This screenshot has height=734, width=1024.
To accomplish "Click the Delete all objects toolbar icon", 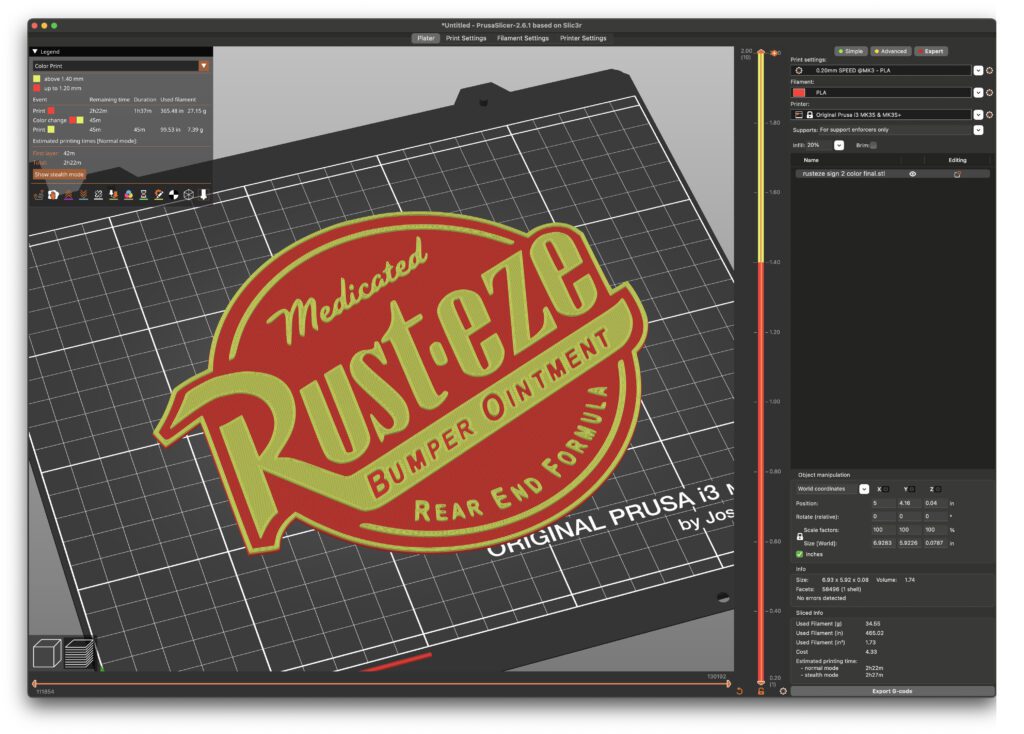I will 68,195.
